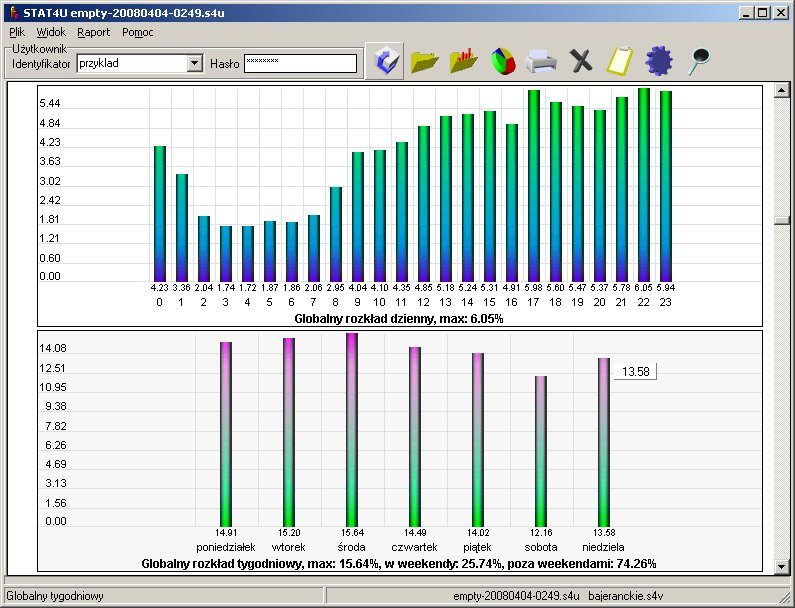The image size is (795, 608).
Task: Close the STAT4U window
Action: (x=781, y=13)
